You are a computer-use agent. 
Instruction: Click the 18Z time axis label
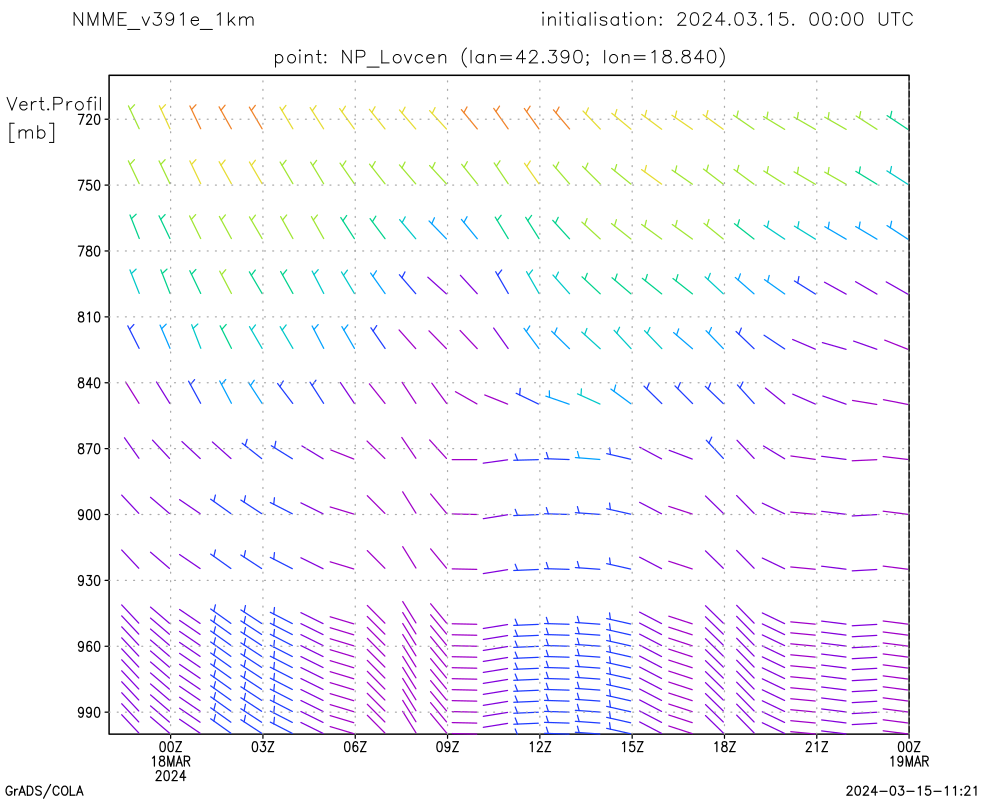click(x=724, y=747)
